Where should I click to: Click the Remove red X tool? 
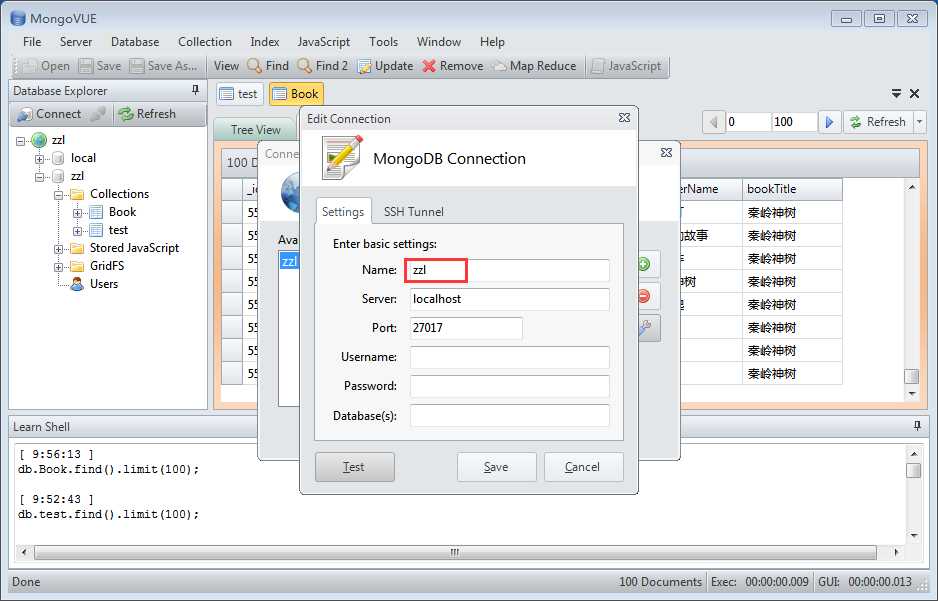453,66
